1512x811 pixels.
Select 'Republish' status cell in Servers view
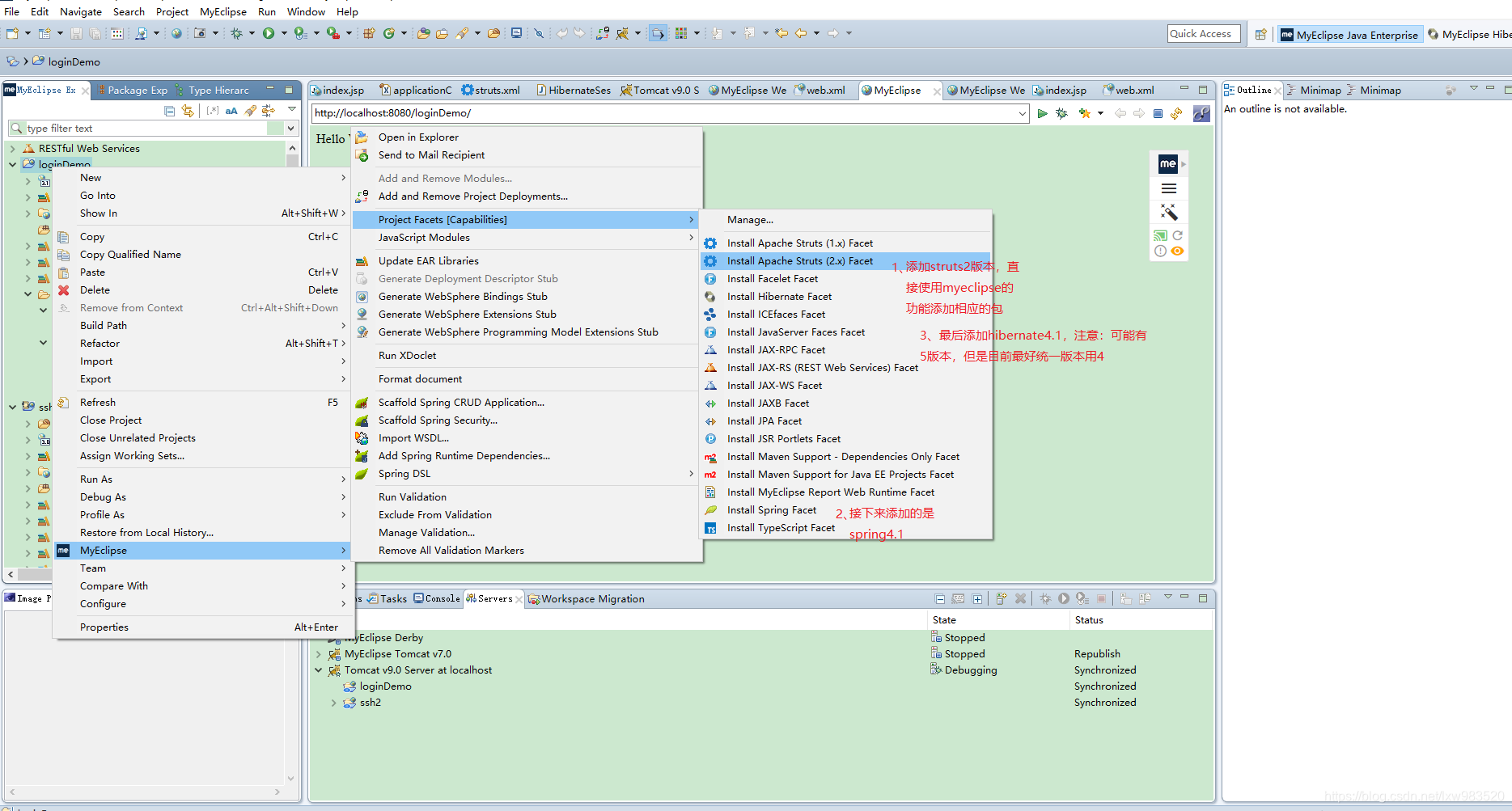[x=1097, y=654]
